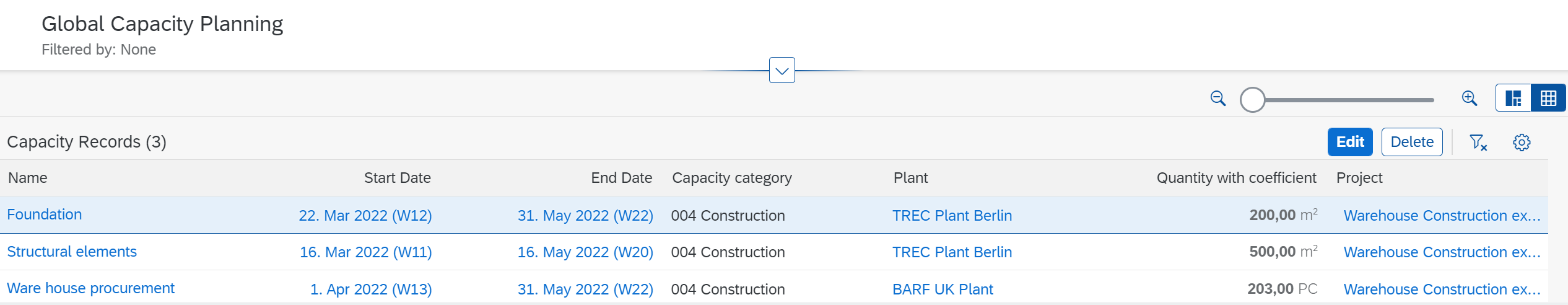Image resolution: width=1568 pixels, height=305 pixels.
Task: Open the Ware house procurement record
Action: pyautogui.click(x=91, y=288)
